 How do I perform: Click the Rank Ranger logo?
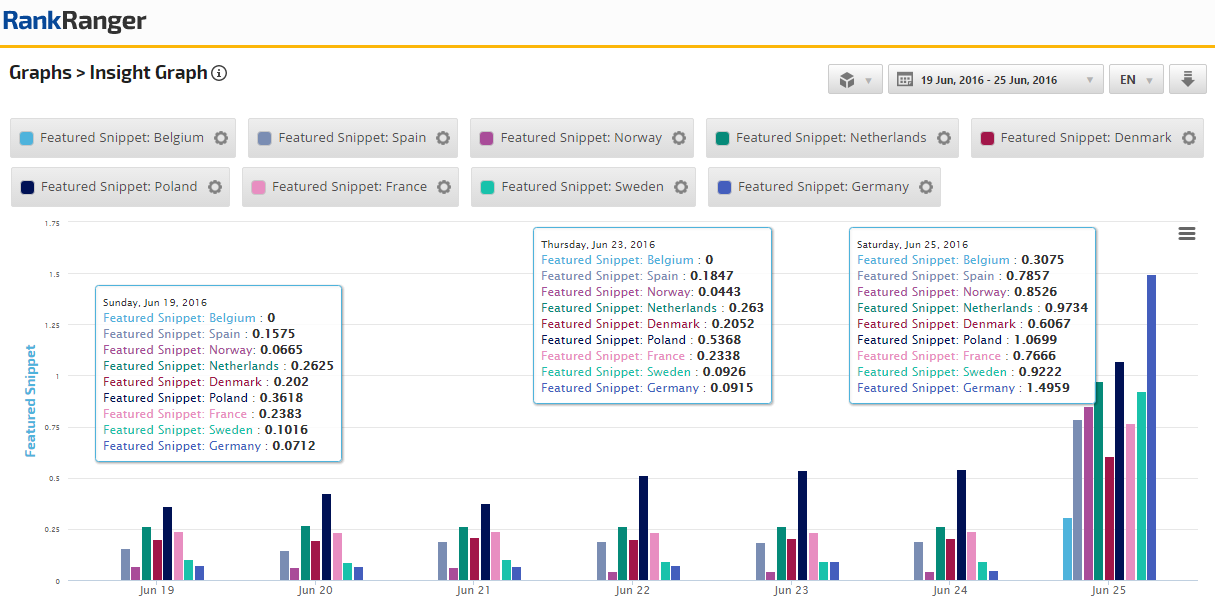pos(75,20)
